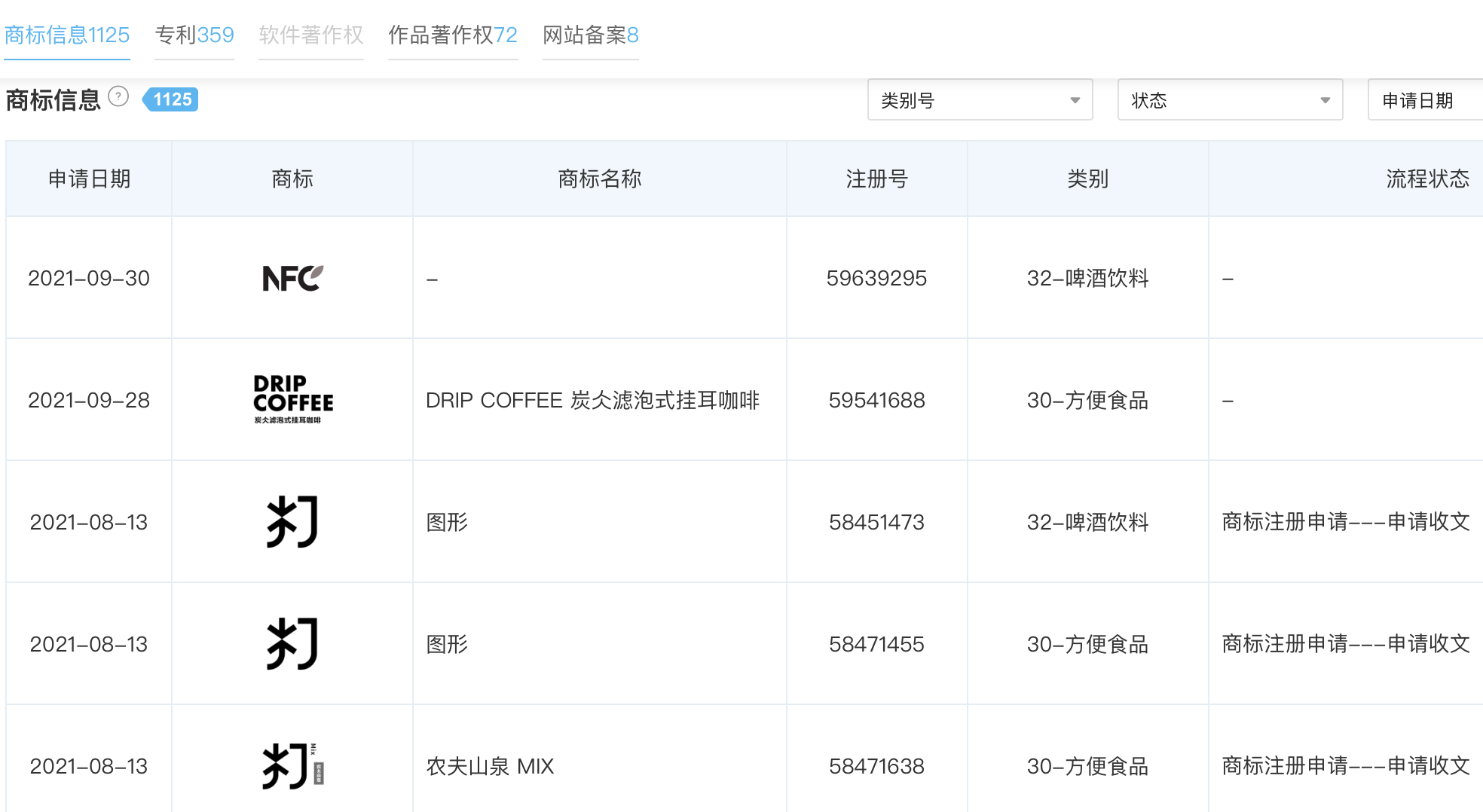The image size is (1483, 812).
Task: Click trademark name DRIP COFFEE 炭仌滤泡式挂耳咖啡
Action: click(592, 400)
